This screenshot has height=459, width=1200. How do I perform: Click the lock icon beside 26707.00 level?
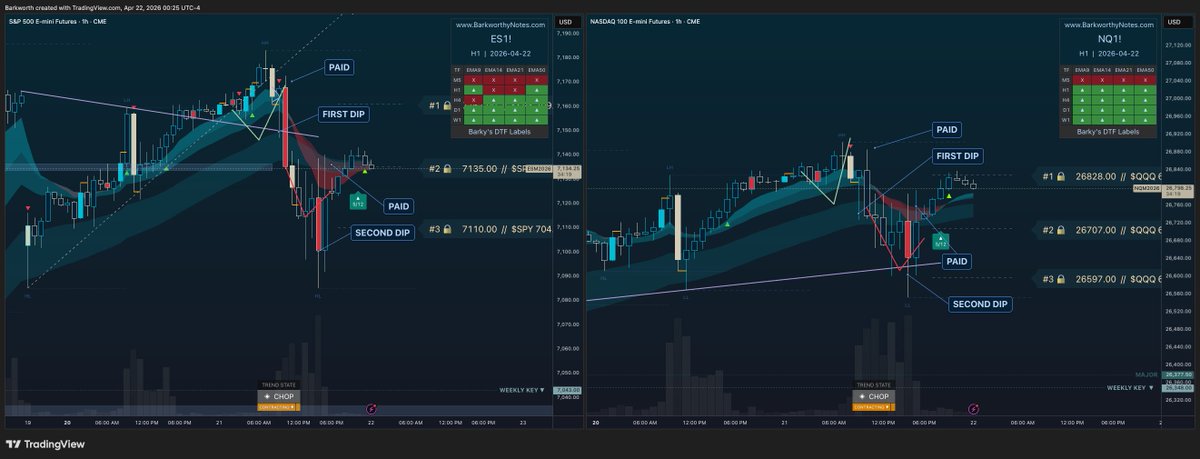(x=1060, y=229)
